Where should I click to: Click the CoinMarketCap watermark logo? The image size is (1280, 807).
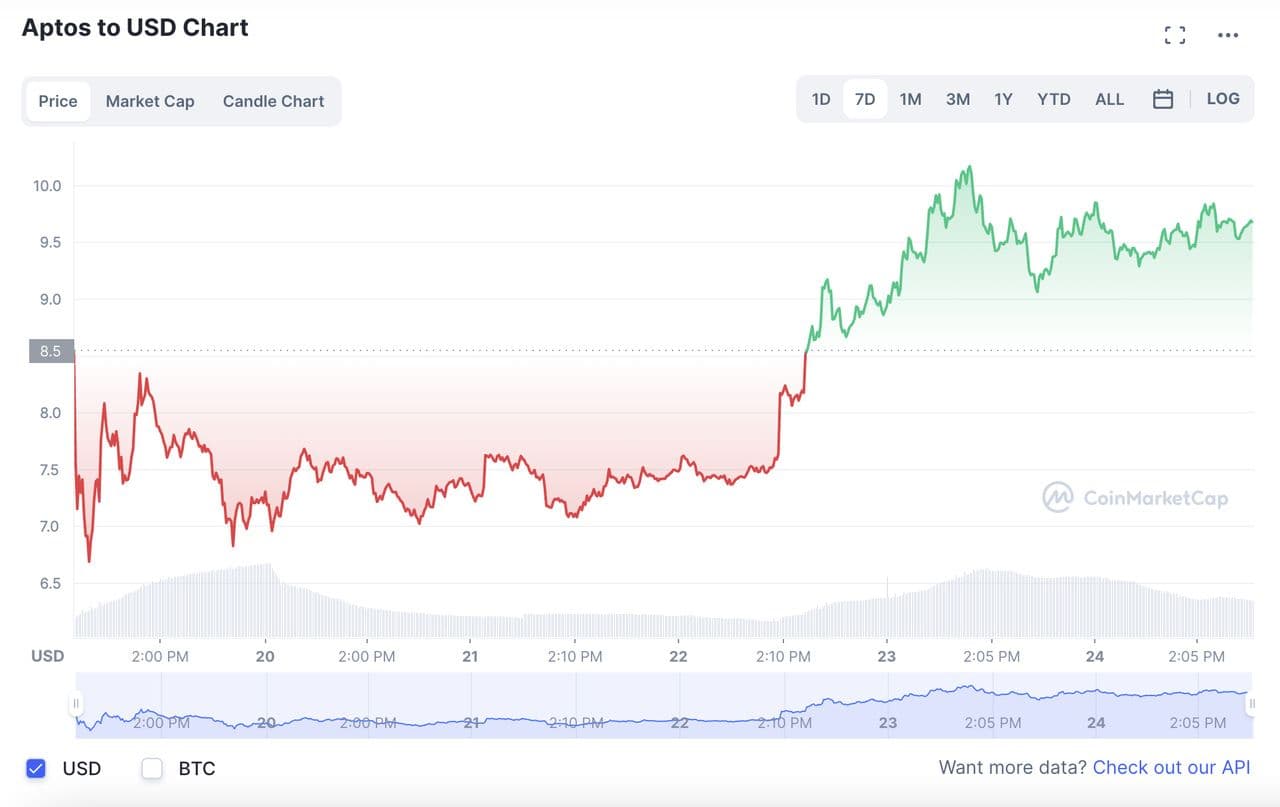point(1135,497)
